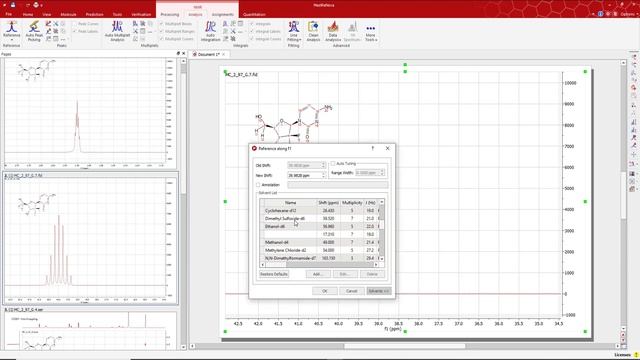Switch to the Home ribbon tab
640x360 pixels.
click(x=28, y=14)
